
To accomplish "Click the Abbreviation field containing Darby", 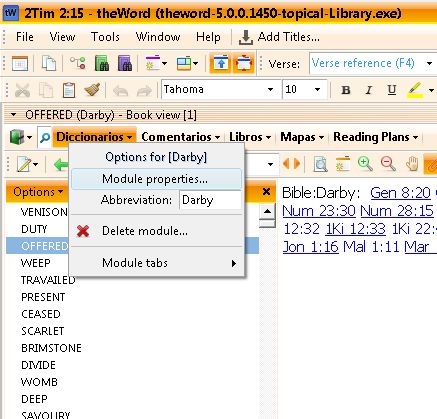I will coord(210,200).
